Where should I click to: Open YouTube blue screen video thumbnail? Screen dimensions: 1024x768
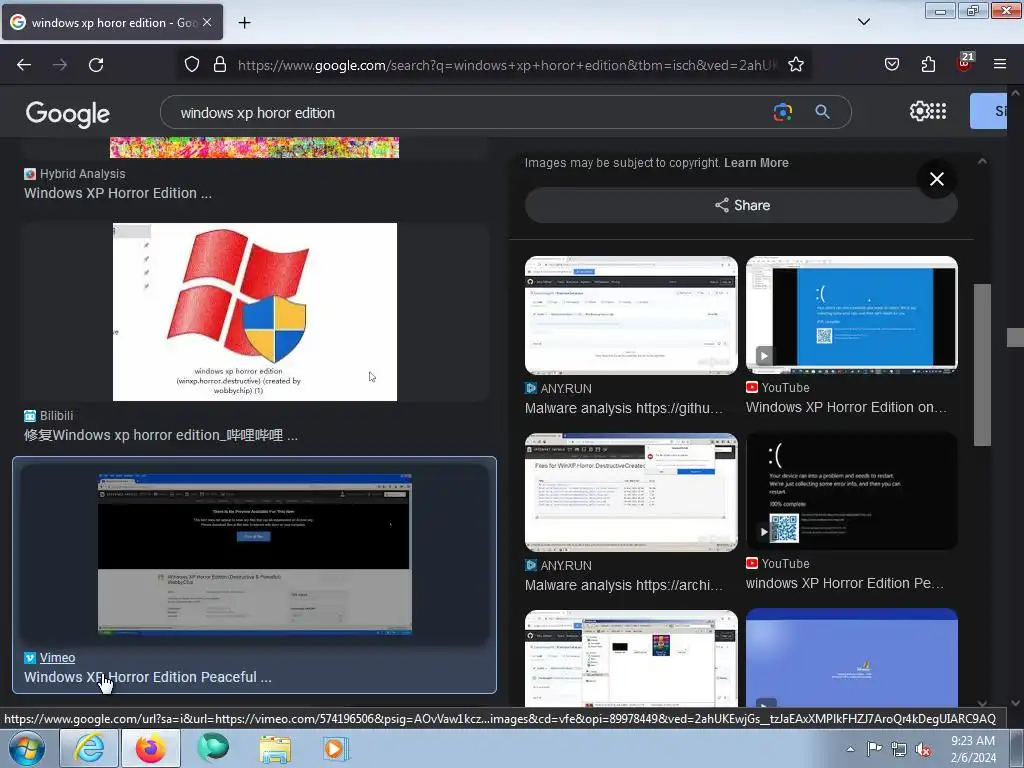pyautogui.click(x=852, y=314)
